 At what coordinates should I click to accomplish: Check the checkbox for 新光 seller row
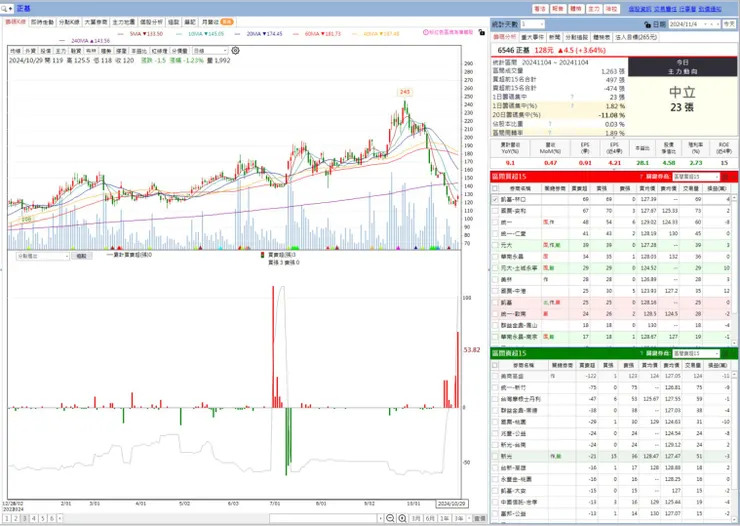point(495,456)
